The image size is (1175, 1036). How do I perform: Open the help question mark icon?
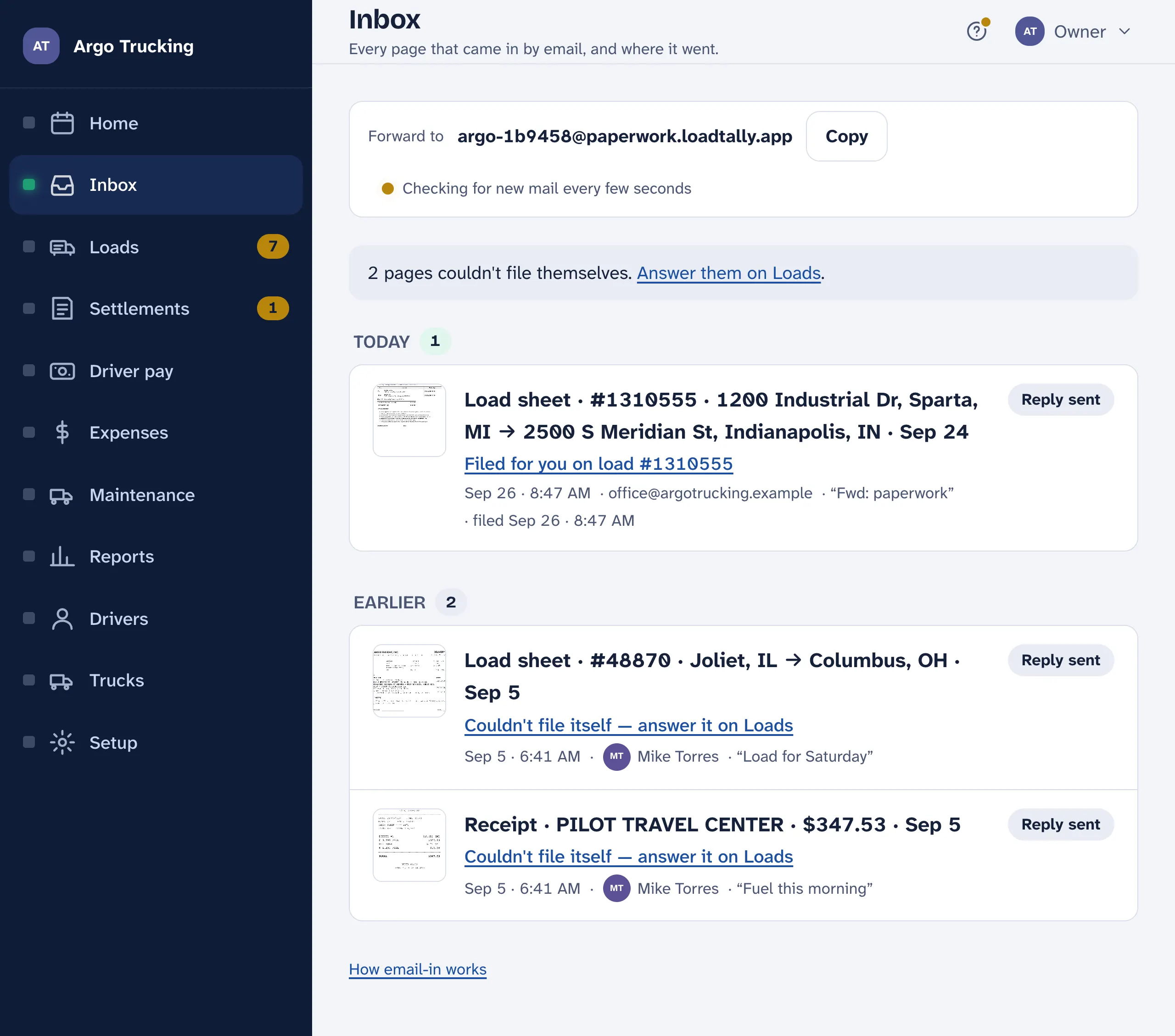(977, 31)
